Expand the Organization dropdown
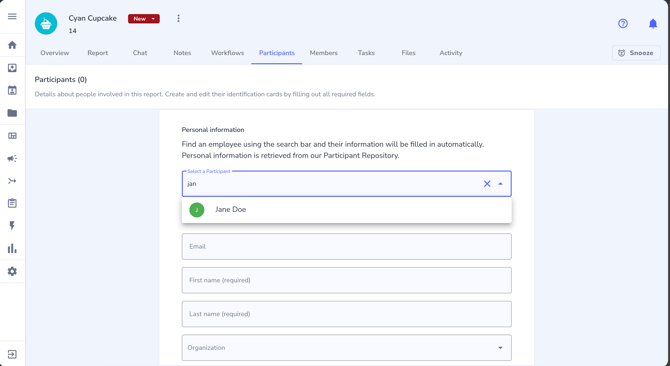 500,348
